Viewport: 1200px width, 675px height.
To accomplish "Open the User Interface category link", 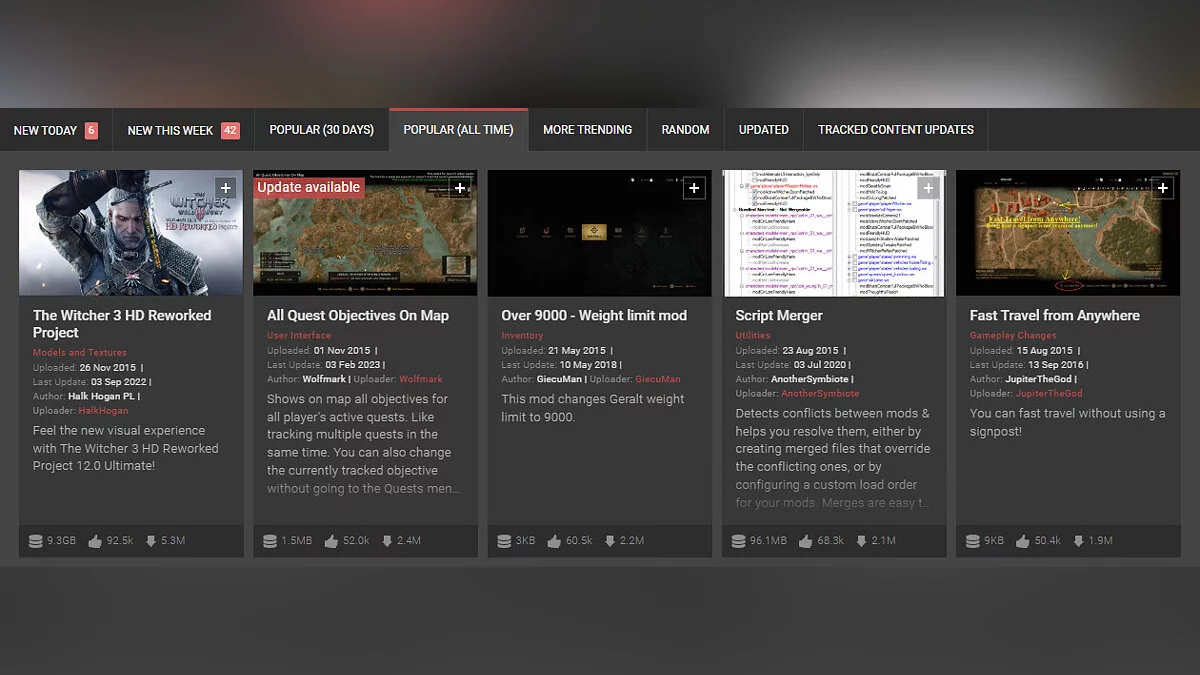I will tap(299, 336).
